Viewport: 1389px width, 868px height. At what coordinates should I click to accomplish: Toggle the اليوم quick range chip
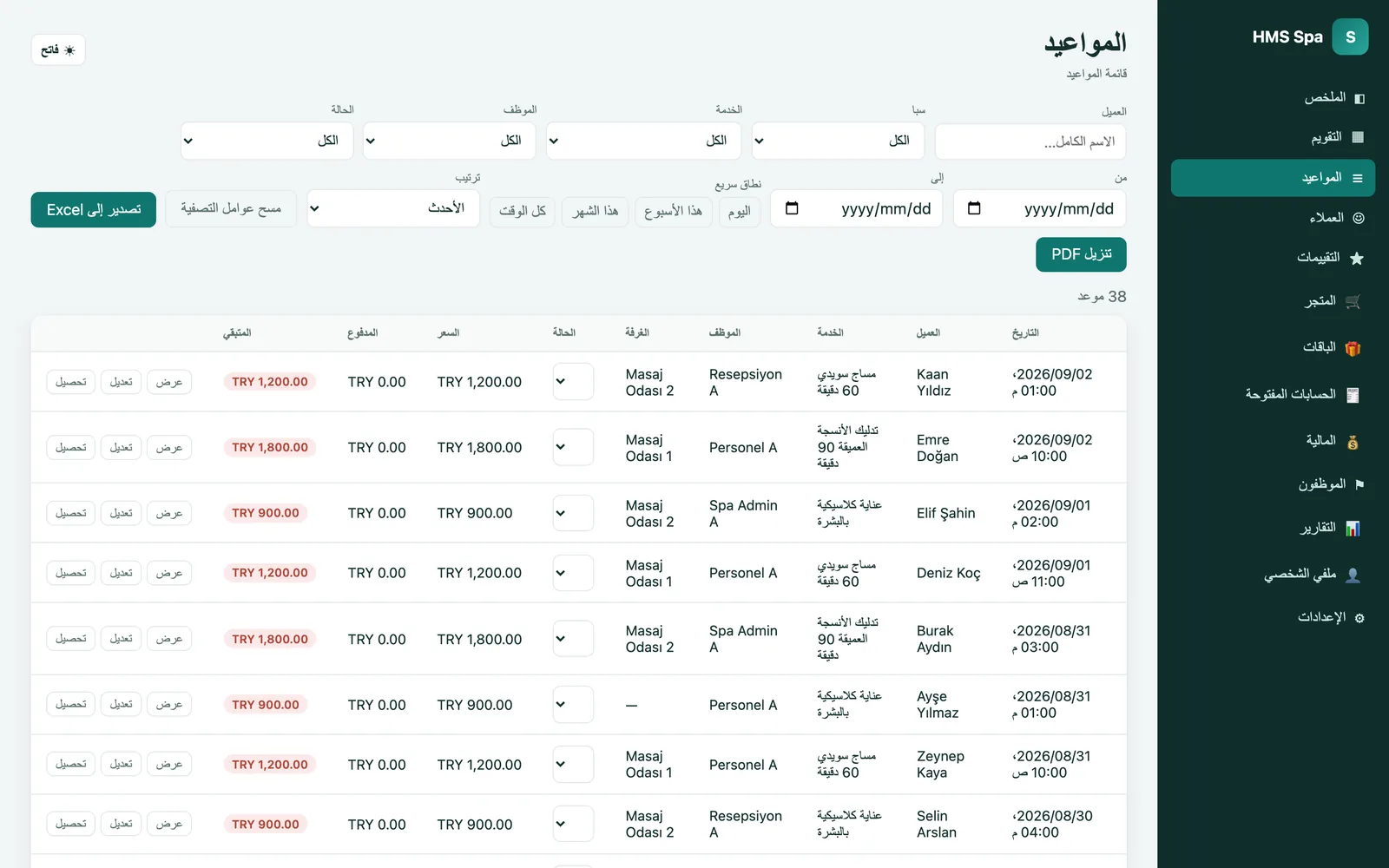740,212
